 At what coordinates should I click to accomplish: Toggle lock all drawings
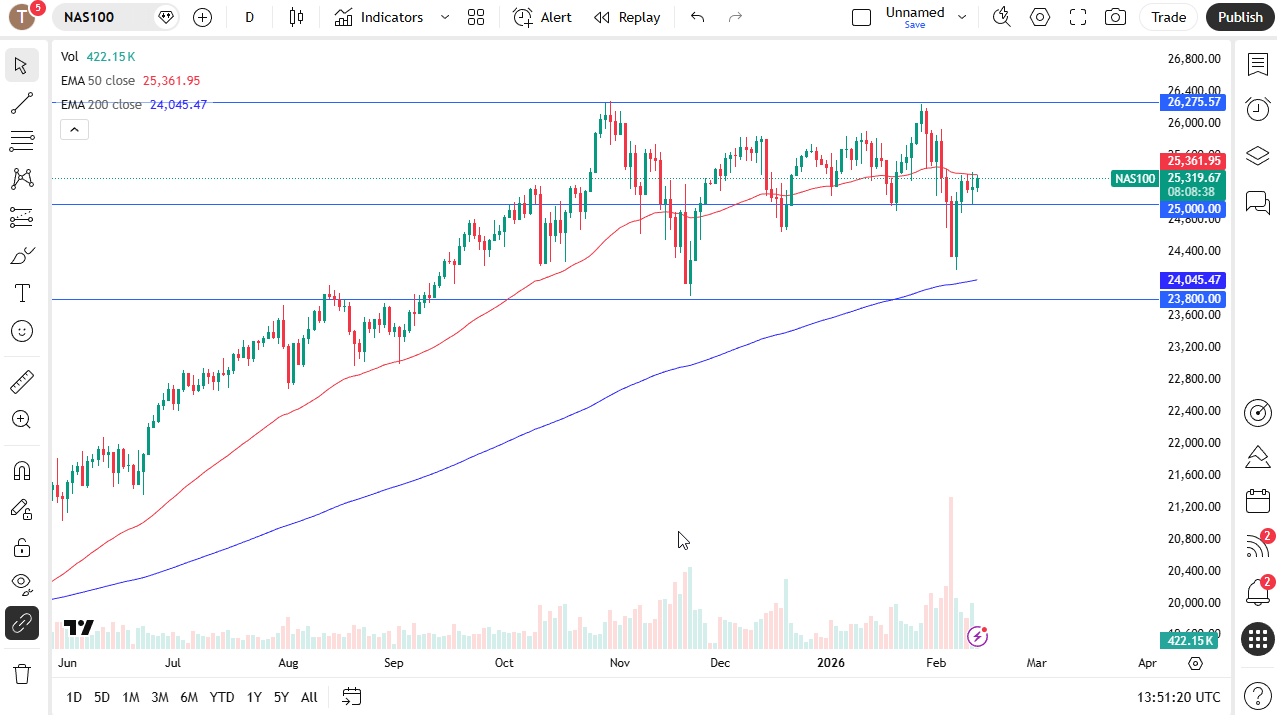click(x=21, y=547)
